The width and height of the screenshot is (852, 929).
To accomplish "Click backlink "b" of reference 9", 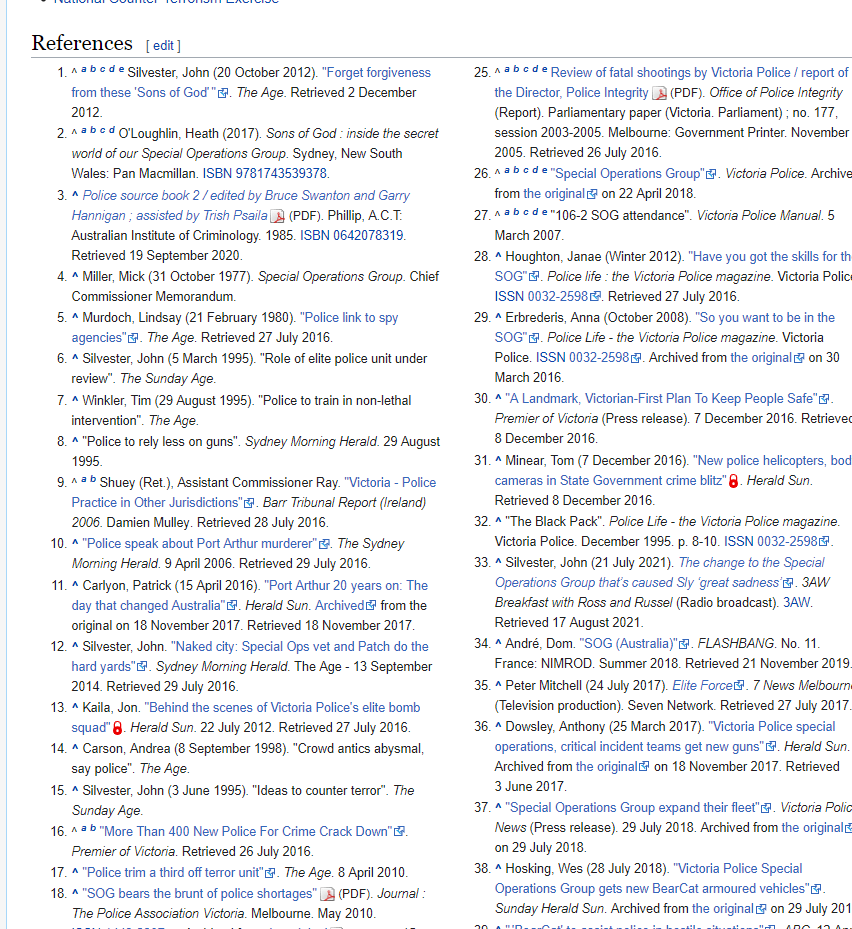I will (93, 480).
